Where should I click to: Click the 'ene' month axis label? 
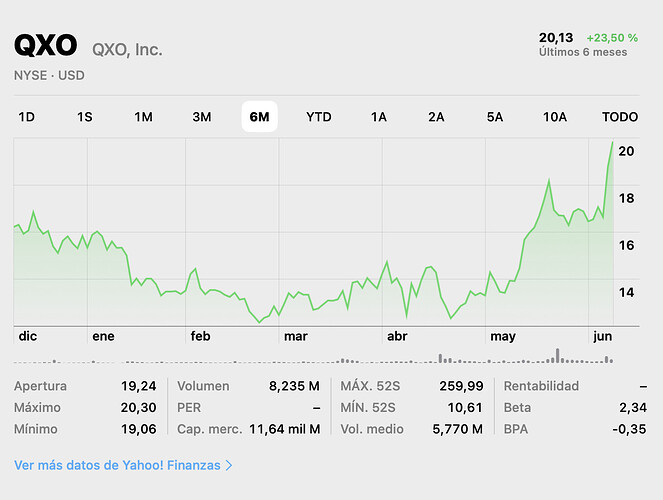click(x=104, y=336)
